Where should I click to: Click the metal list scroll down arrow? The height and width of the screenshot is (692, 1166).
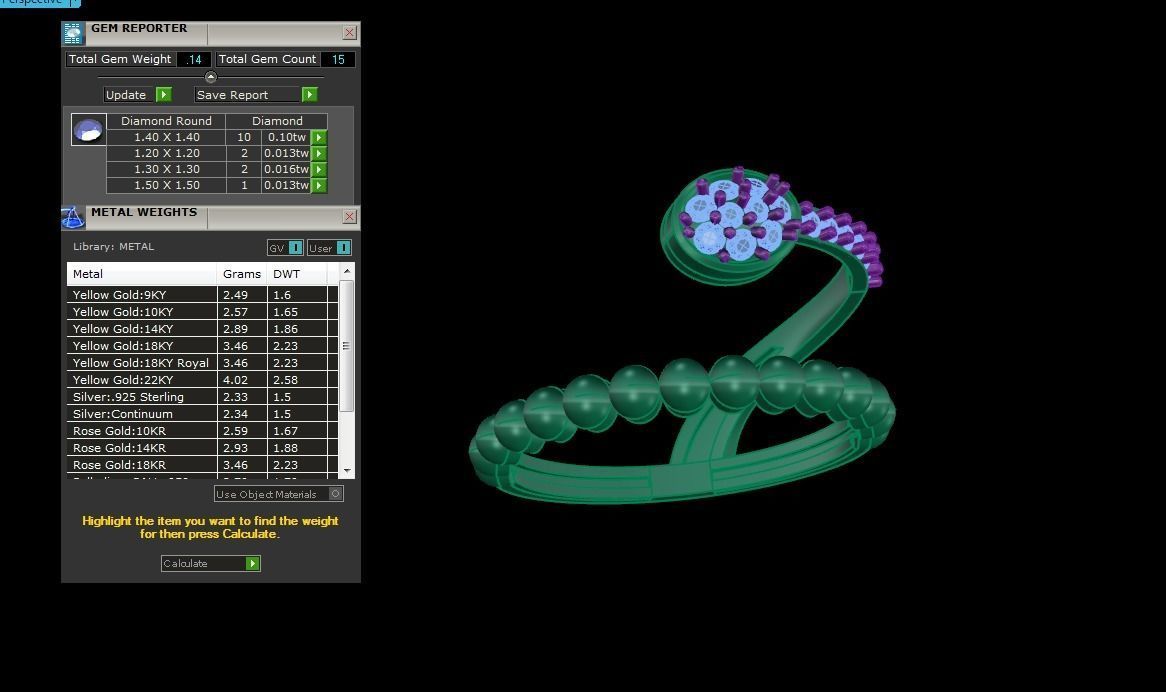tap(347, 471)
